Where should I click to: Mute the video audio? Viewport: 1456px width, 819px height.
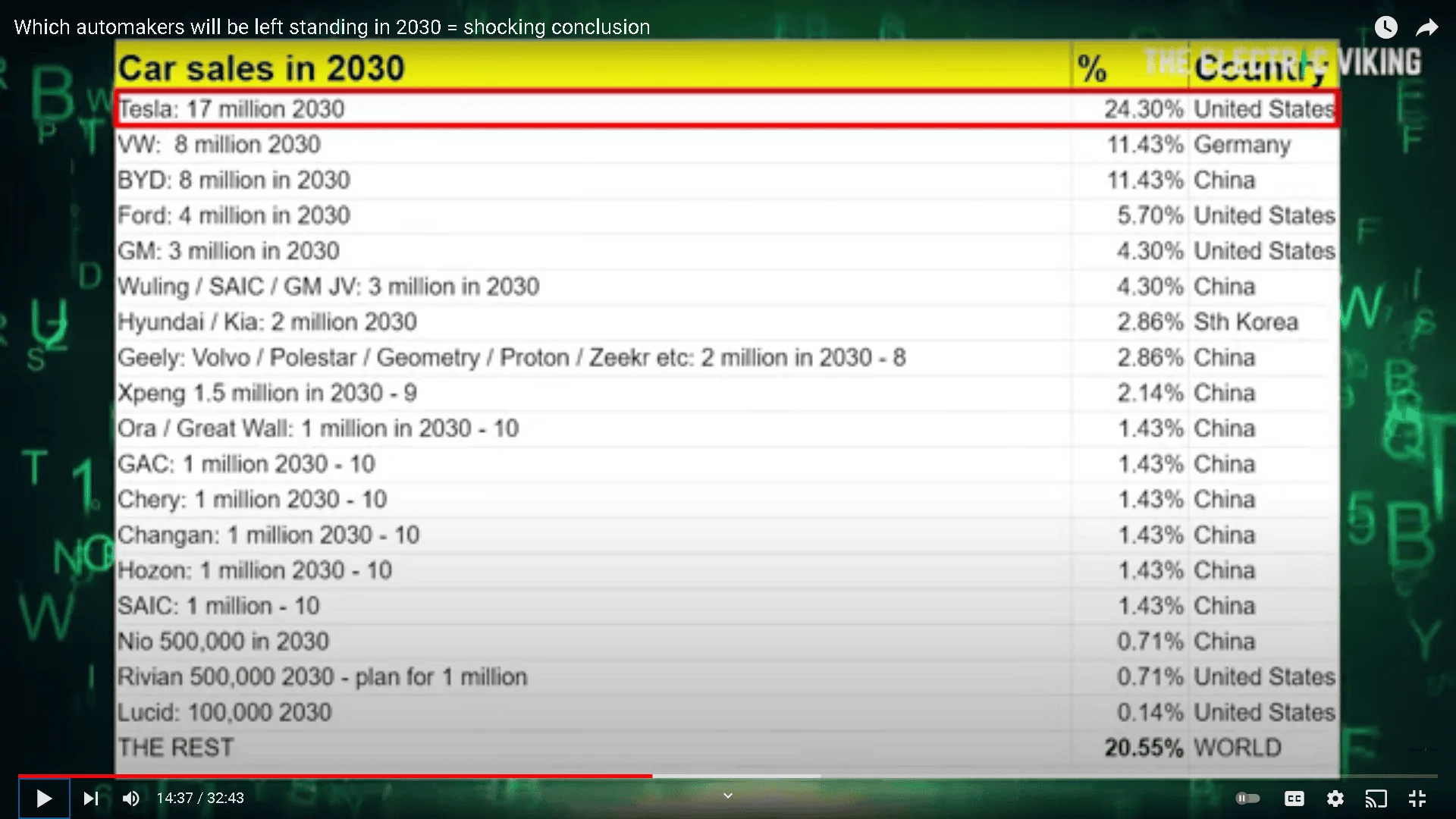click(130, 798)
